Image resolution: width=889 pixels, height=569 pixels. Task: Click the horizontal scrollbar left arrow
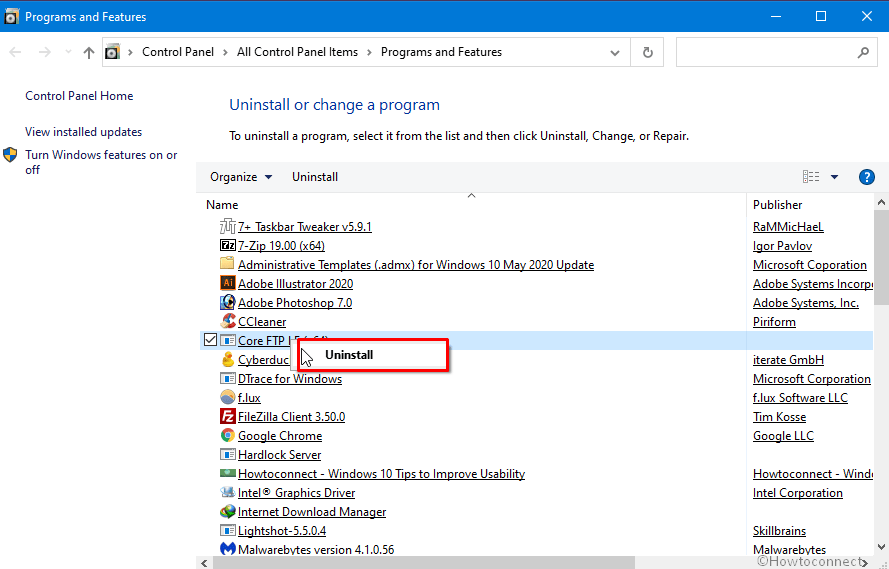tap(204, 563)
